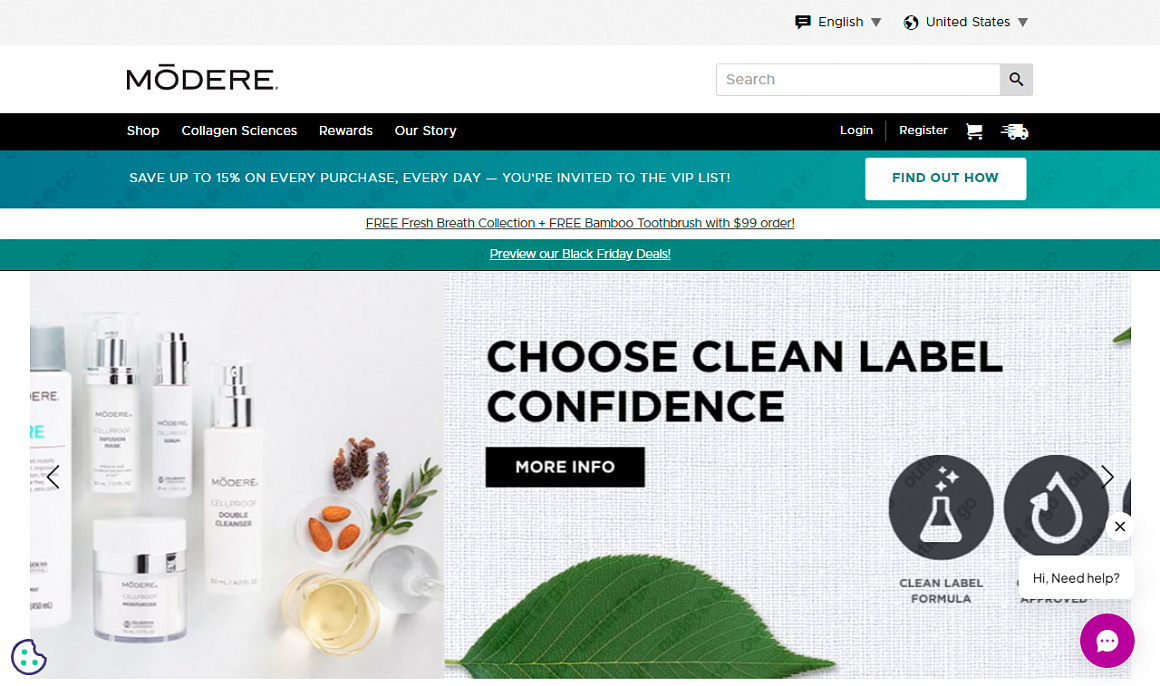Viewport: 1160px width, 686px height.
Task: Select the Rewards menu item
Action: [345, 130]
